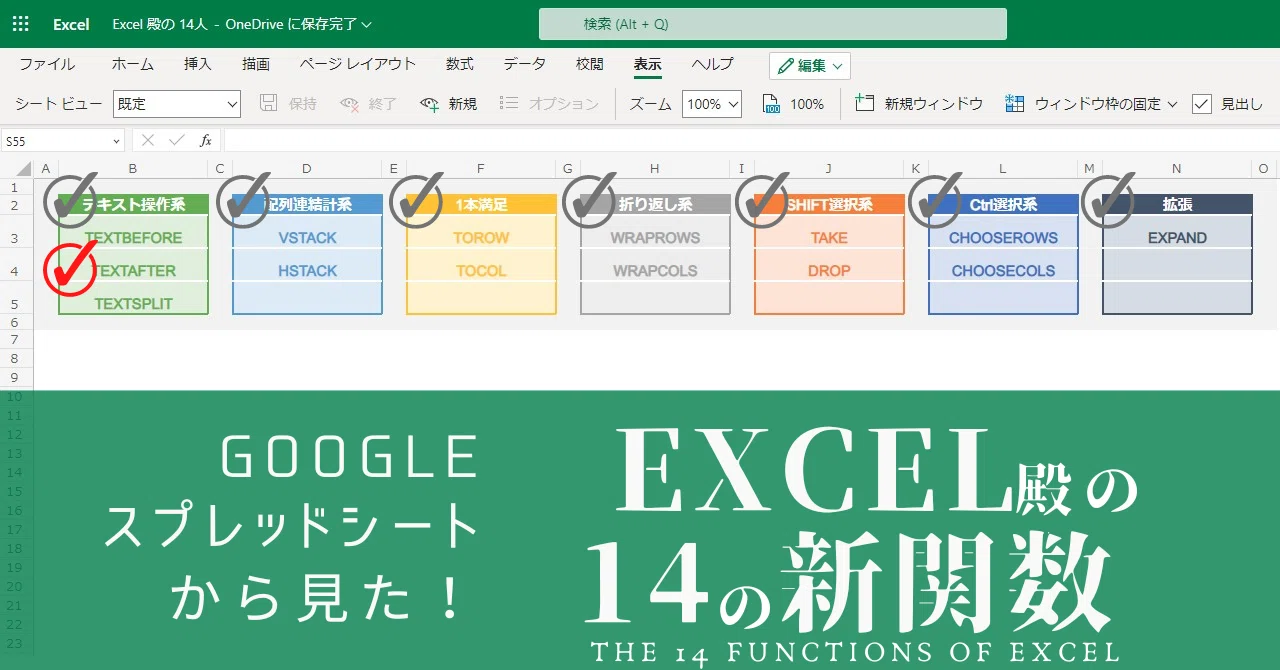This screenshot has width=1280, height=670.
Task: Click gray checkmark on 折り返し系 header
Action: tap(590, 202)
